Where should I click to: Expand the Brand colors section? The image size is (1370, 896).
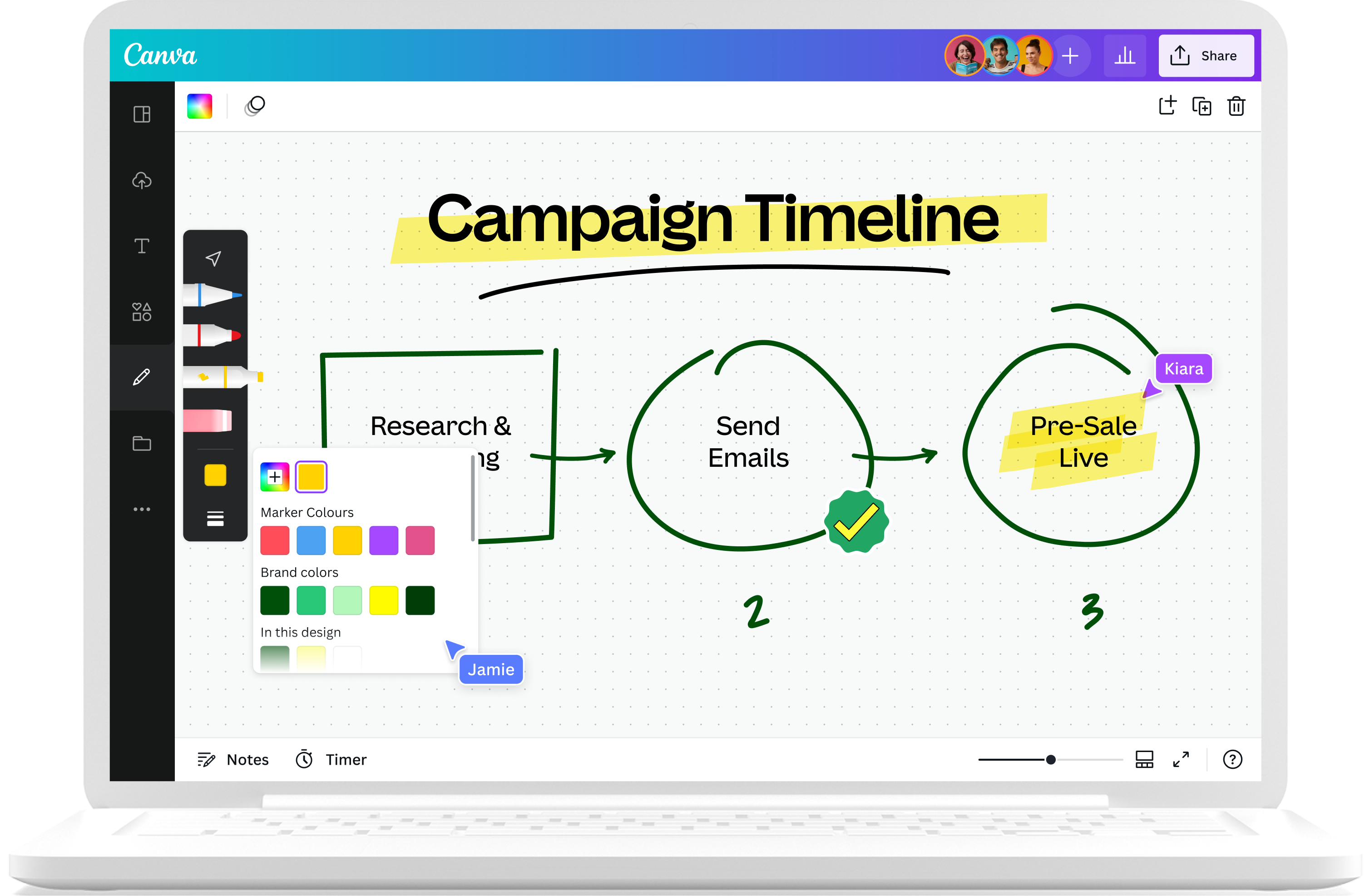[300, 572]
